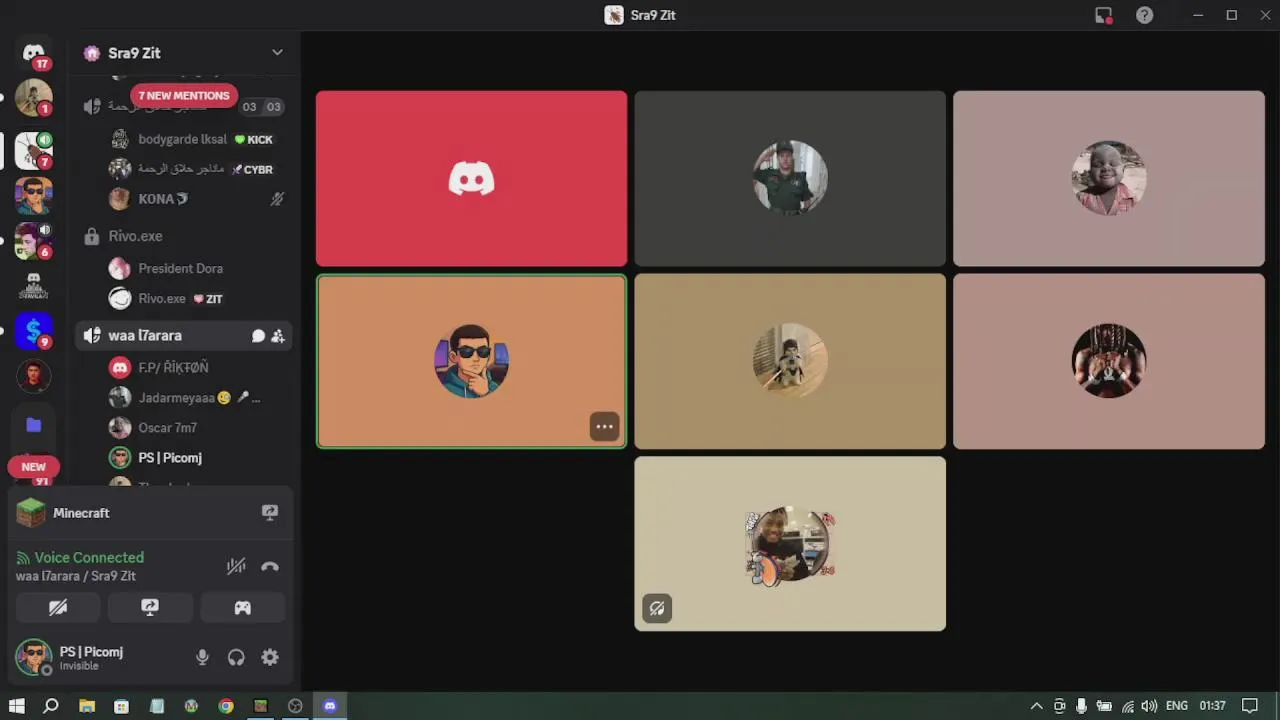The height and width of the screenshot is (720, 1280).
Task: Open Windows taskbar search
Action: tap(51, 706)
